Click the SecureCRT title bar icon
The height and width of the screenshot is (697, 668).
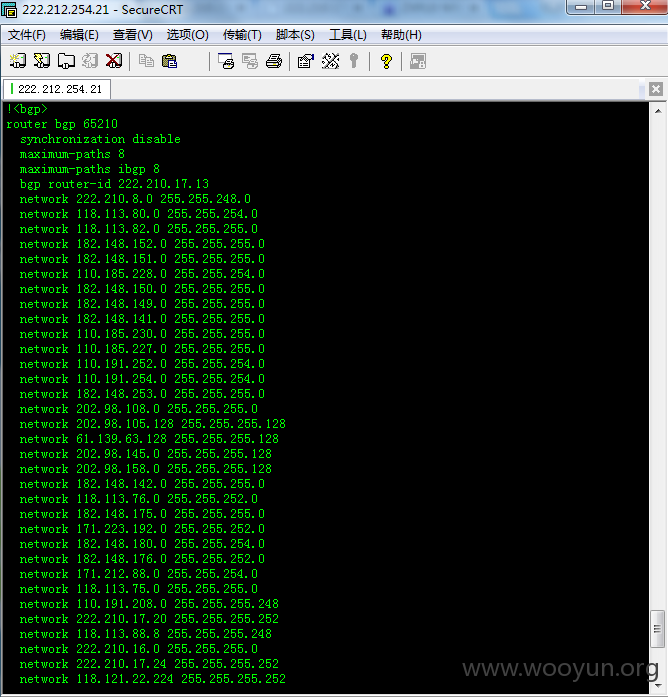[x=9, y=9]
